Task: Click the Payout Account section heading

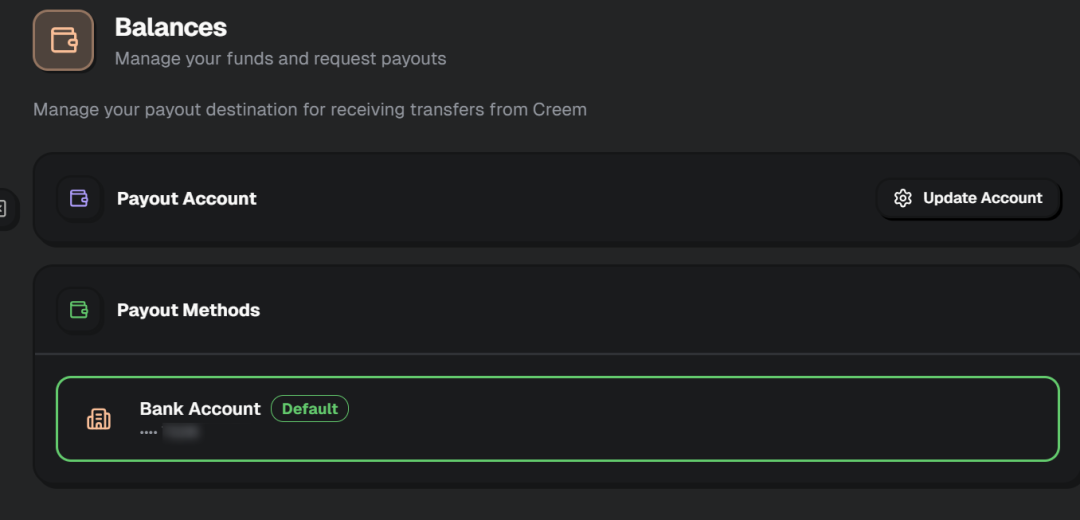Action: [187, 198]
